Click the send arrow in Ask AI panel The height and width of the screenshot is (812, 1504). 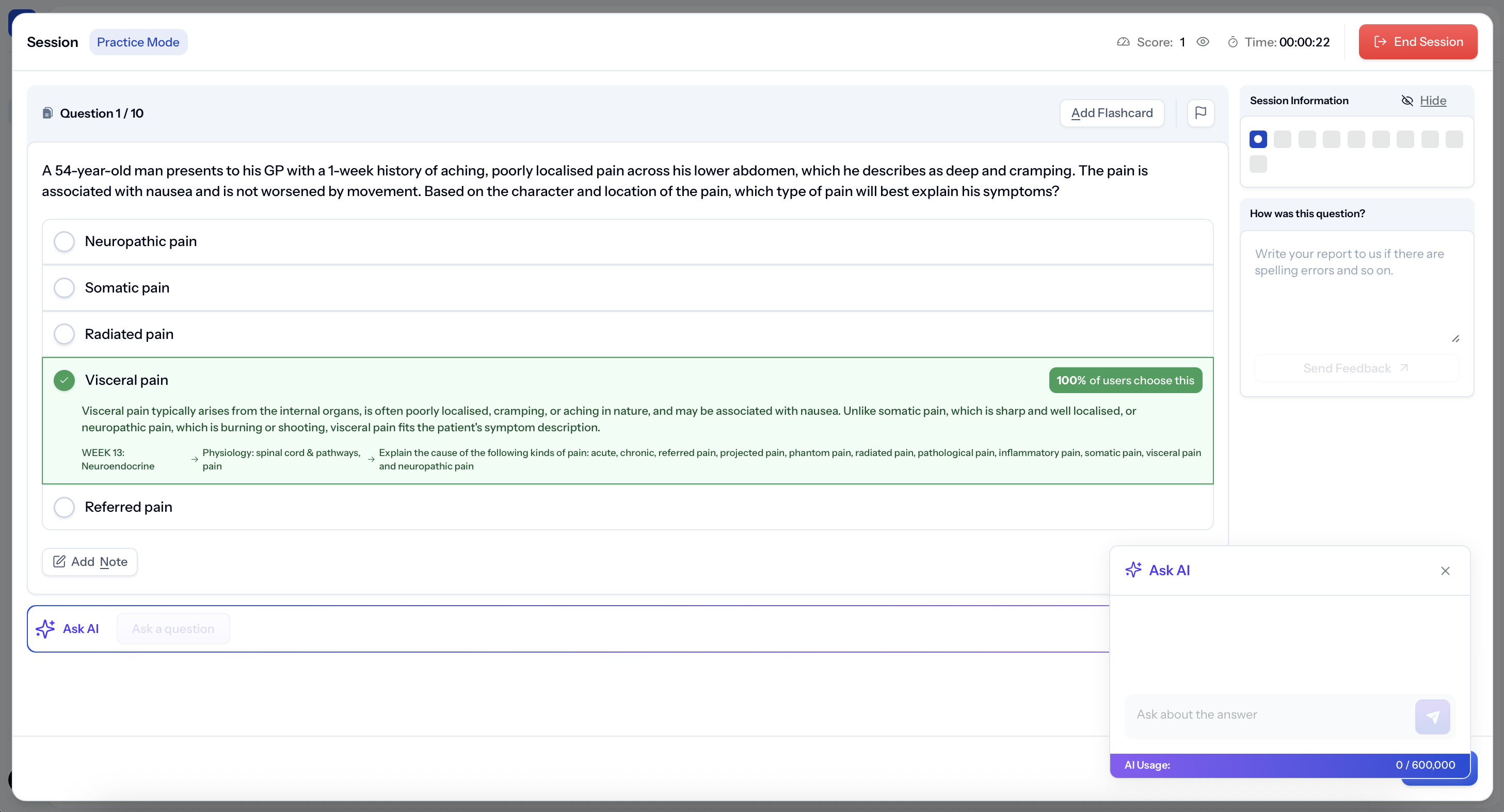tap(1432, 716)
